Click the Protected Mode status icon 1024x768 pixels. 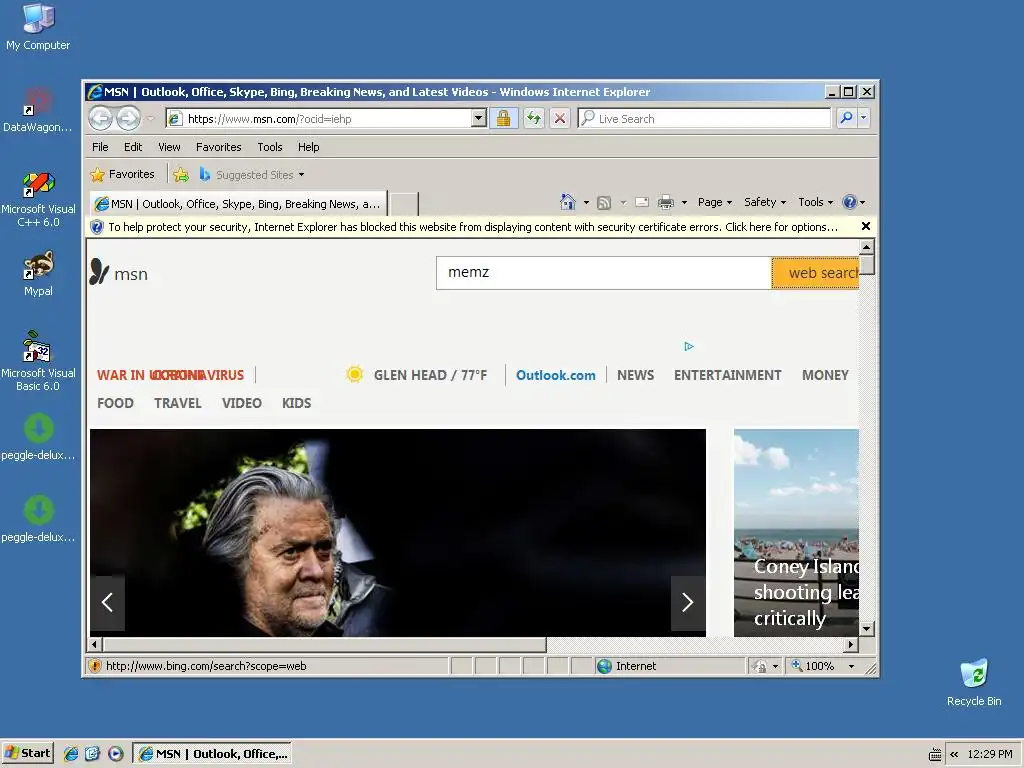click(x=760, y=666)
